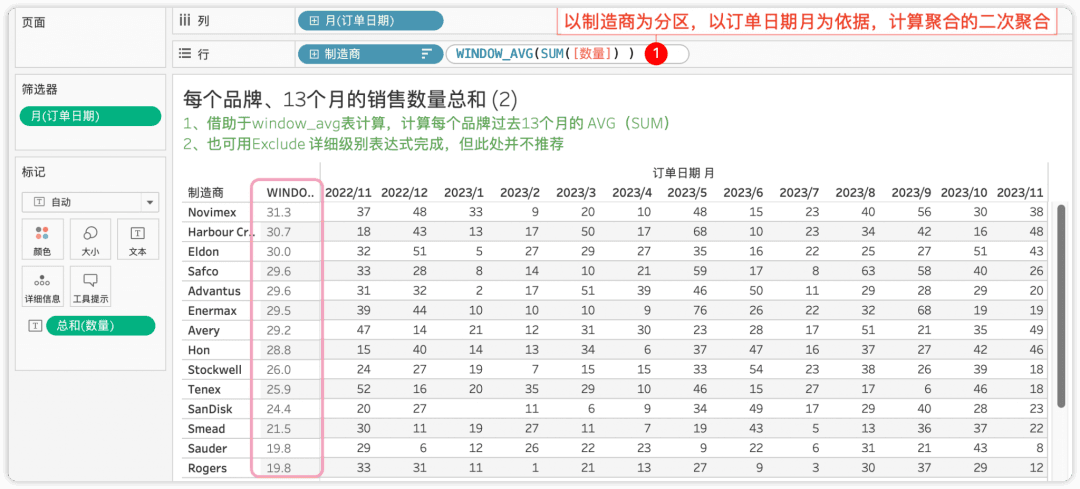Select the 月(订单日期) pill on the columns shelf
The height and width of the screenshot is (489, 1080).
(x=371, y=21)
